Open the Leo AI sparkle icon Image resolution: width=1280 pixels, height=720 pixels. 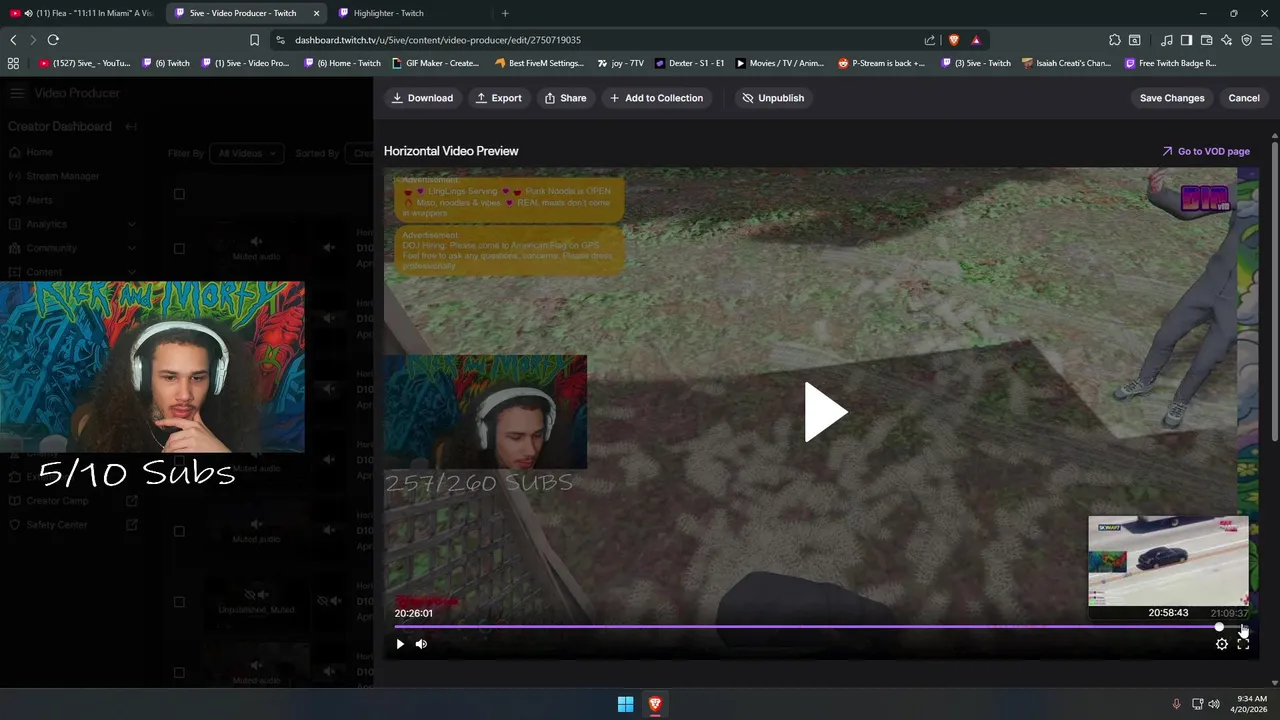[1226, 40]
